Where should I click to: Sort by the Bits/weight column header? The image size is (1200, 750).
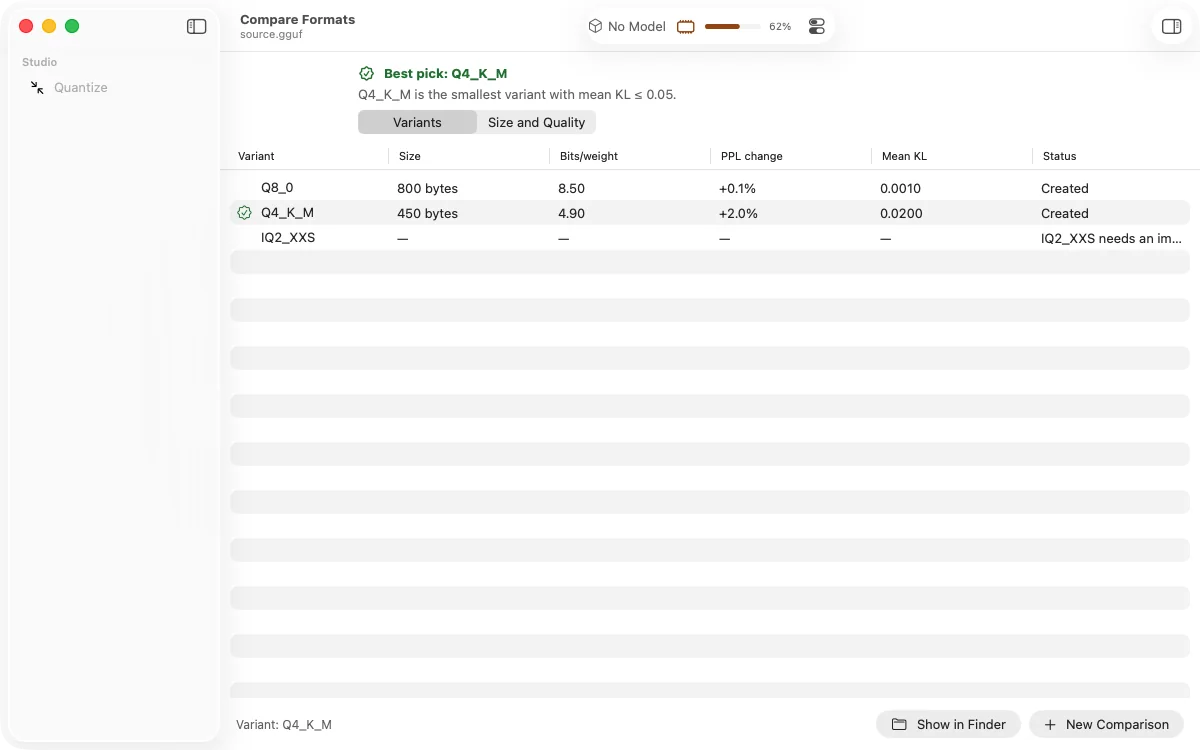[589, 156]
